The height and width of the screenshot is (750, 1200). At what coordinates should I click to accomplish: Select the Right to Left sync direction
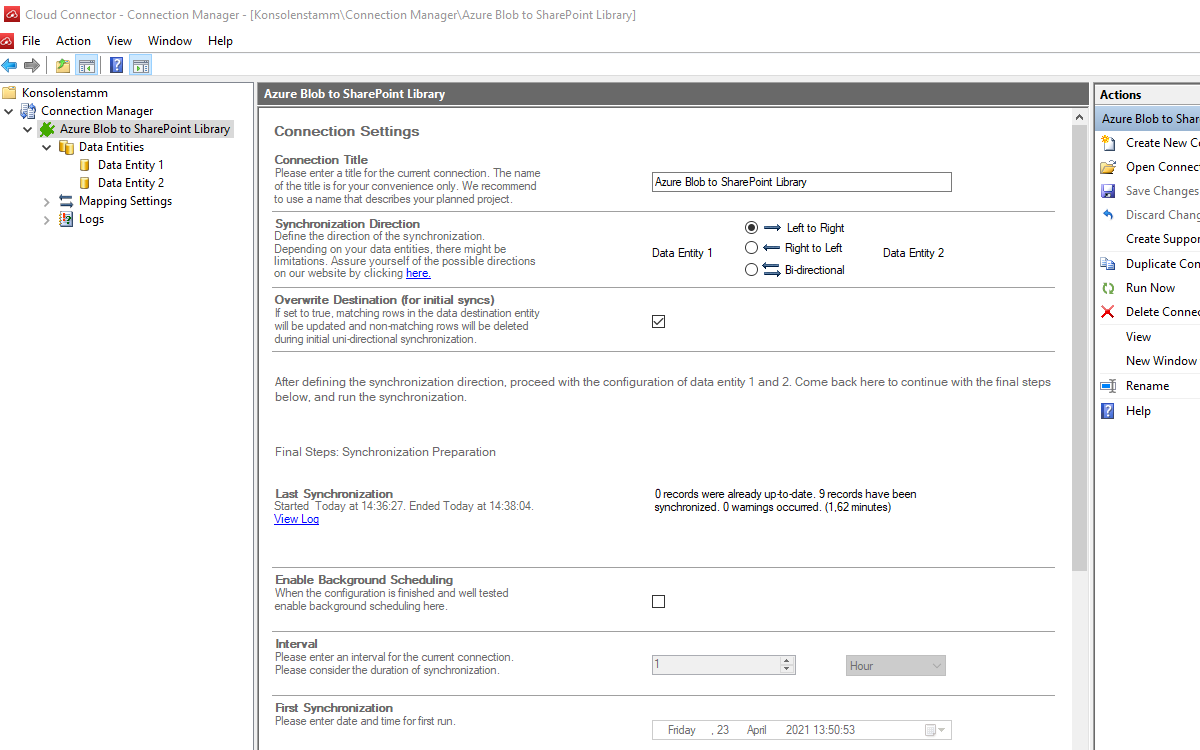click(x=752, y=248)
